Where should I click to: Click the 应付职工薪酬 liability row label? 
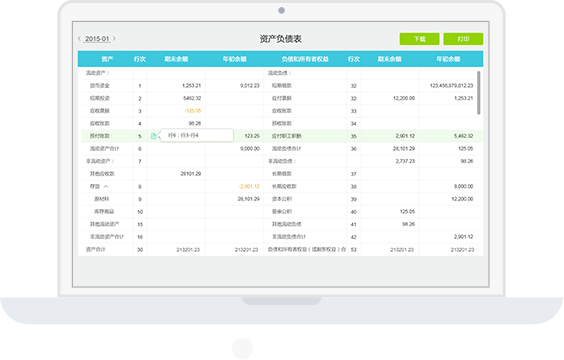tap(287, 136)
